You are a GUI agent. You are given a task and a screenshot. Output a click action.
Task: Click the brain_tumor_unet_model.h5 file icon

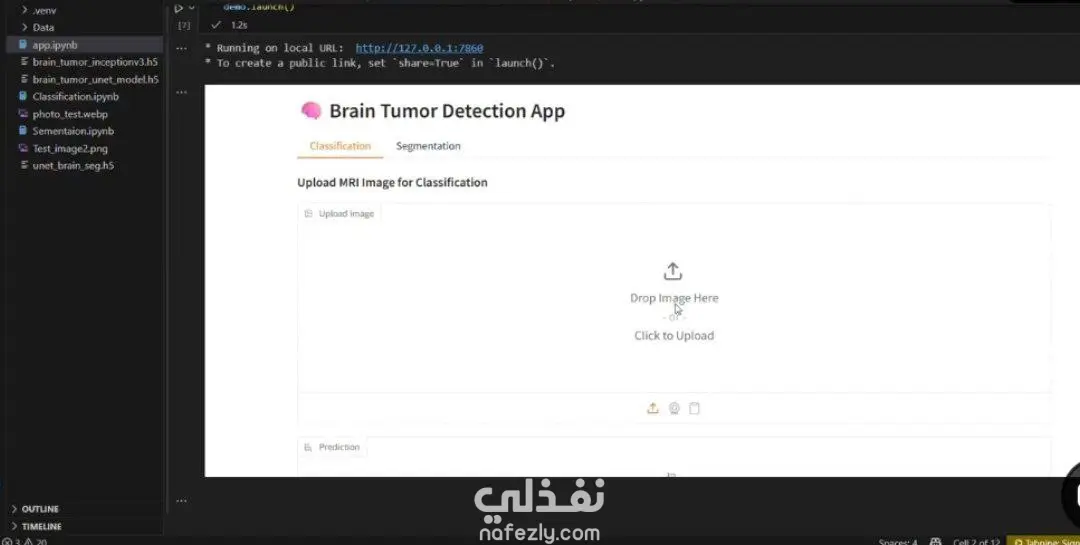pos(24,79)
